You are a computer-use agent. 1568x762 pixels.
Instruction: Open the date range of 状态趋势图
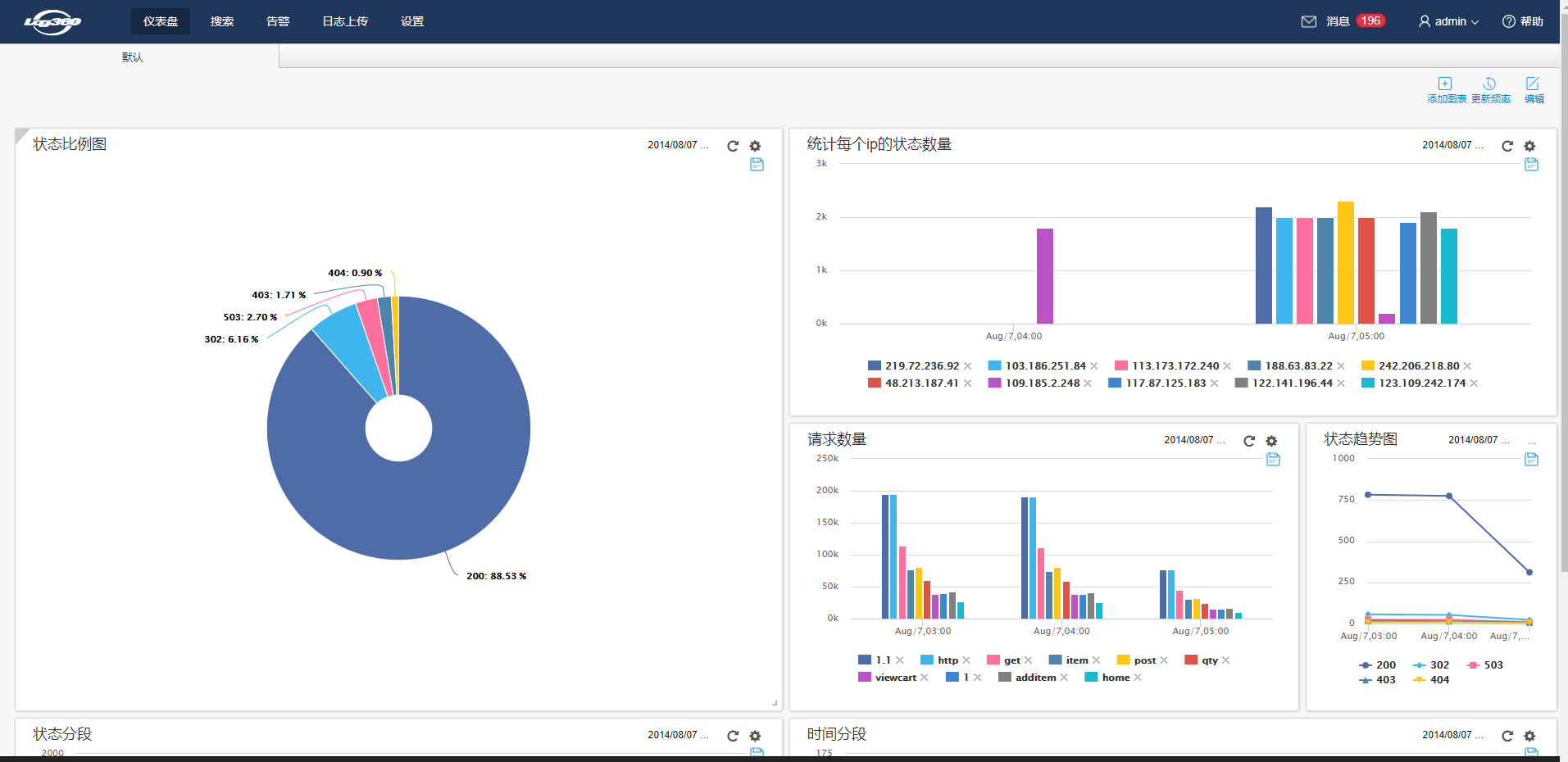1479,440
